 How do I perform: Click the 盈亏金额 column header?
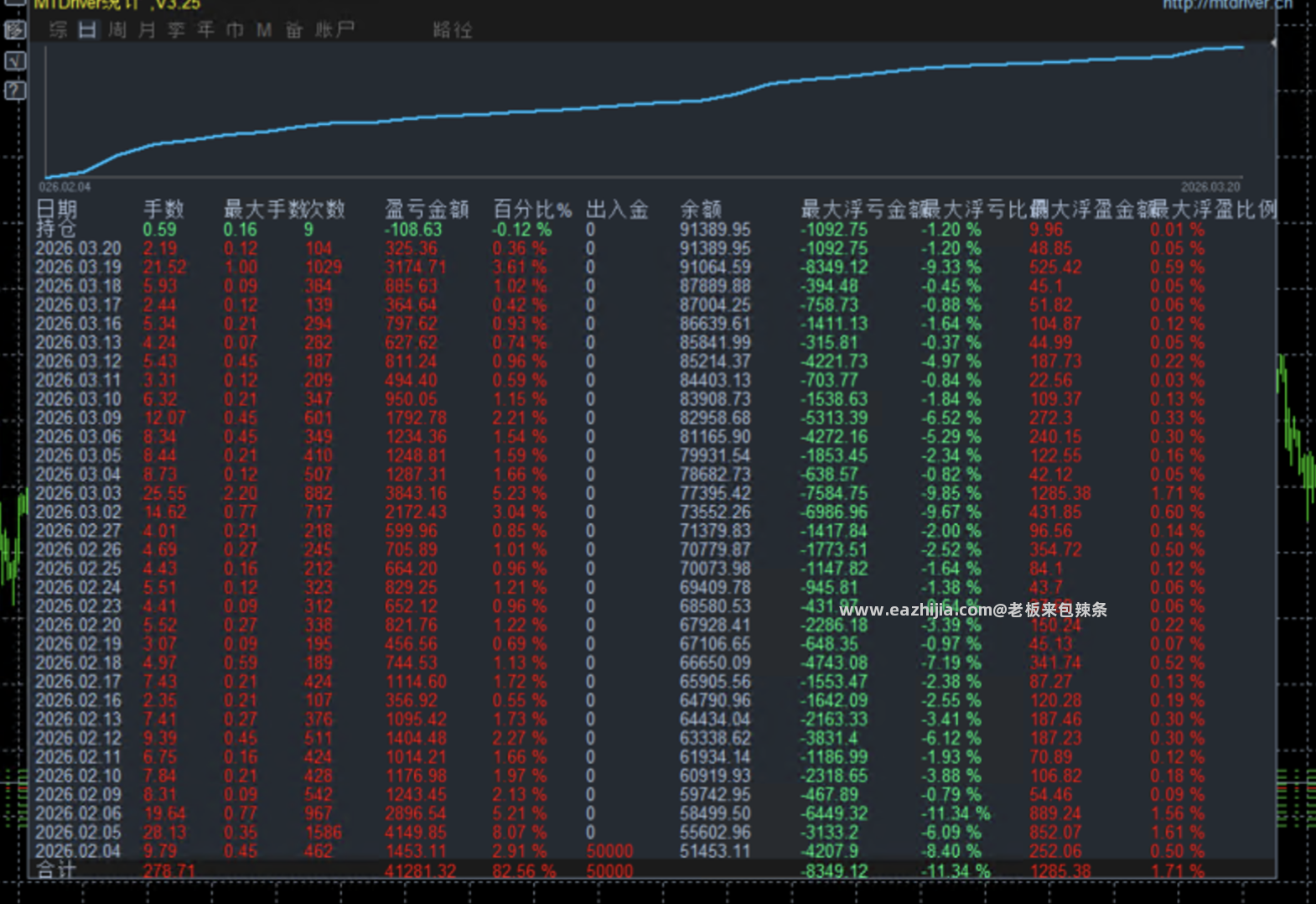pos(426,209)
